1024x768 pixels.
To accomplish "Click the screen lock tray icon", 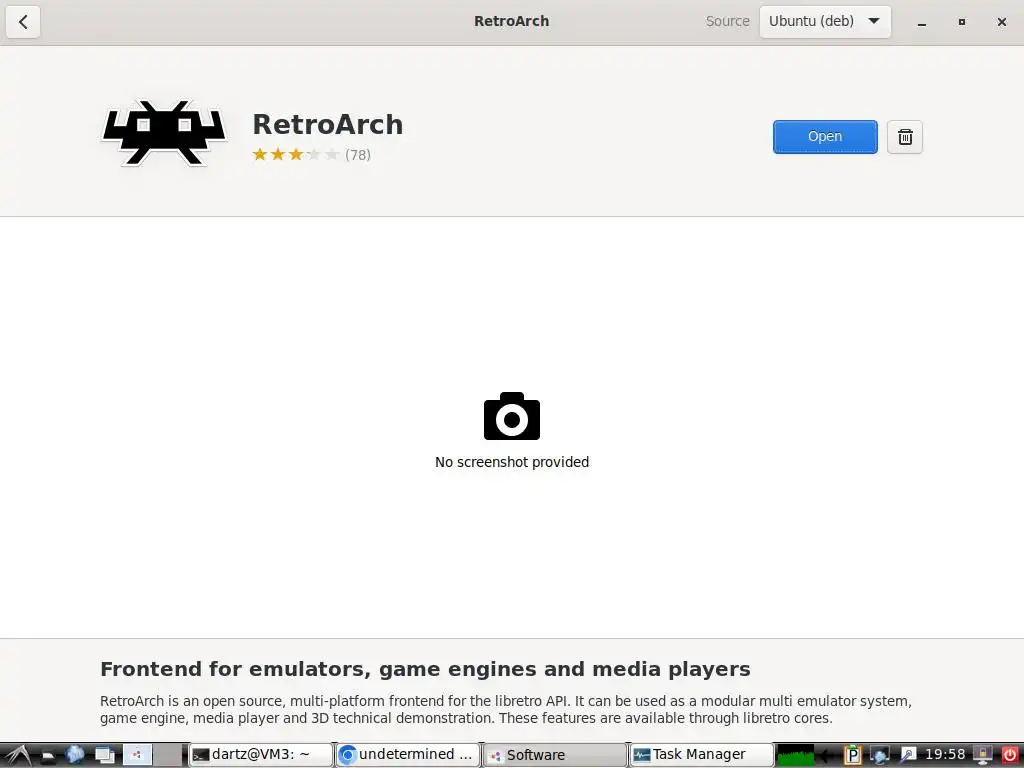I will pyautogui.click(x=983, y=756).
